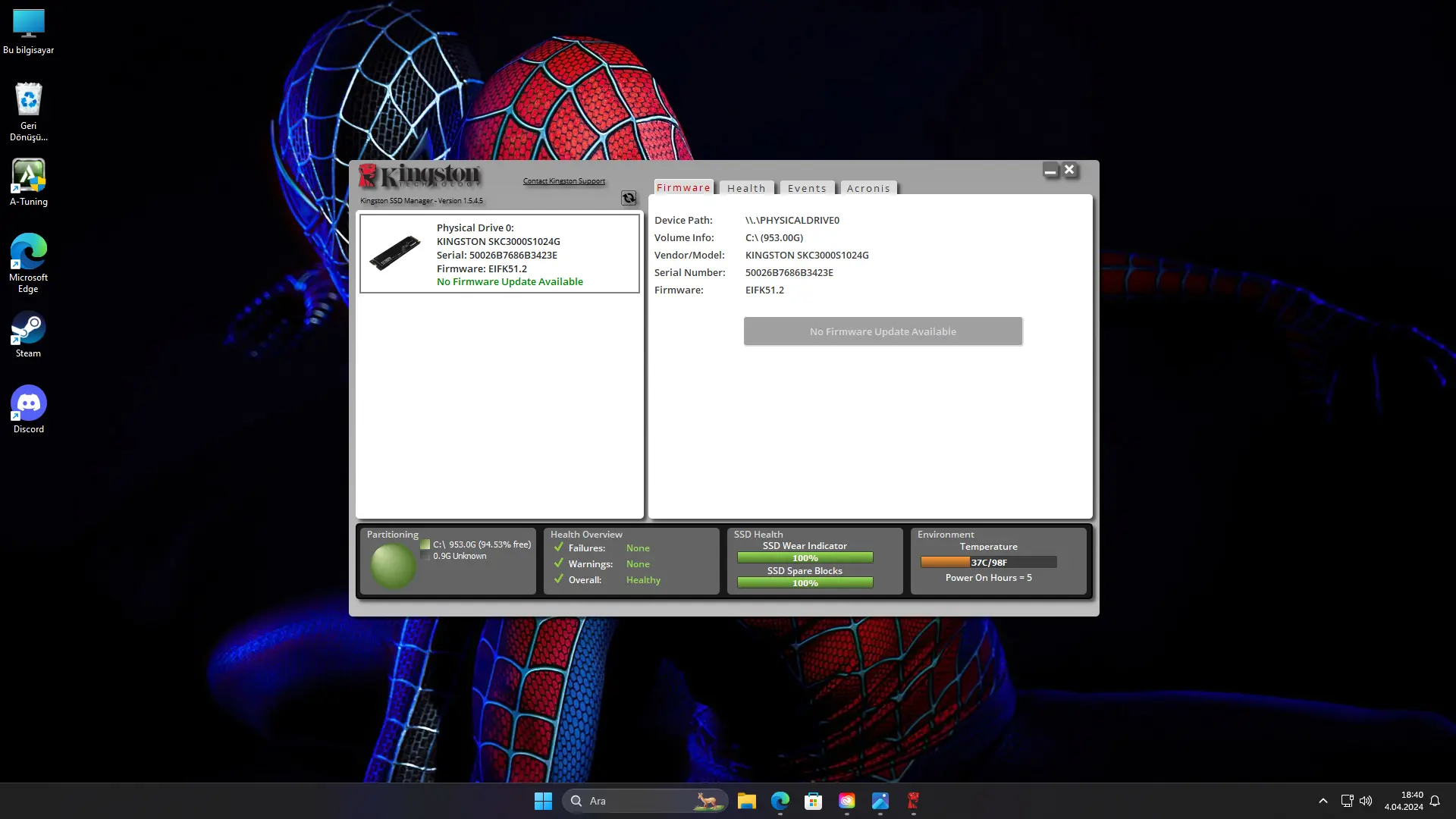Click the Ara taskbar search box
This screenshot has width=1456, height=819.
click(x=645, y=801)
